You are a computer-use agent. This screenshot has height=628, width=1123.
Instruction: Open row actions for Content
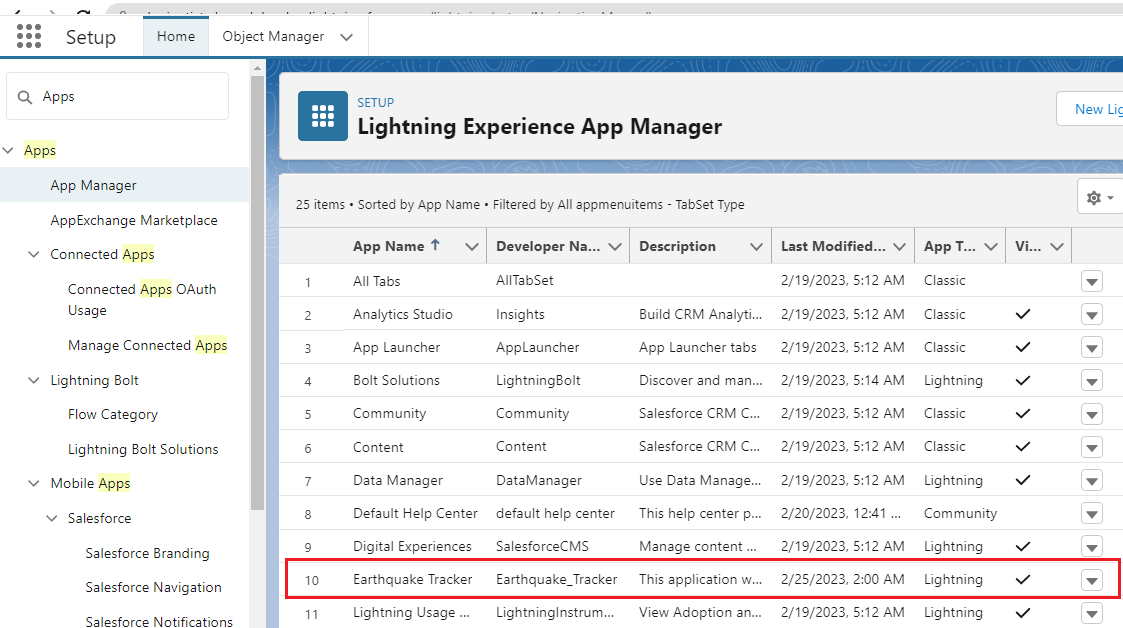click(1091, 448)
